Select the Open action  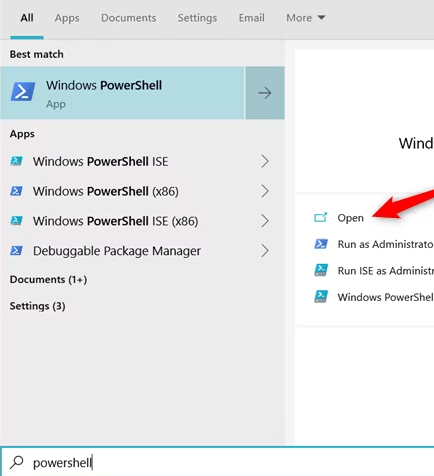(x=350, y=218)
